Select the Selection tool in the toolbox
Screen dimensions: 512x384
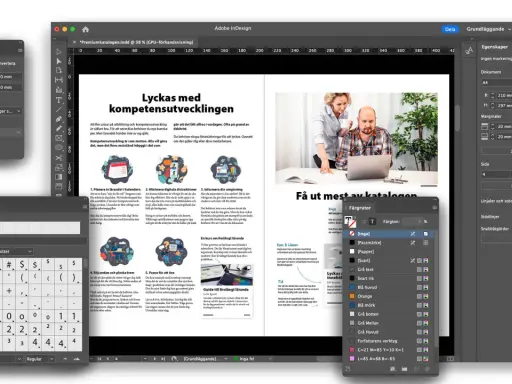pyautogui.click(x=59, y=52)
